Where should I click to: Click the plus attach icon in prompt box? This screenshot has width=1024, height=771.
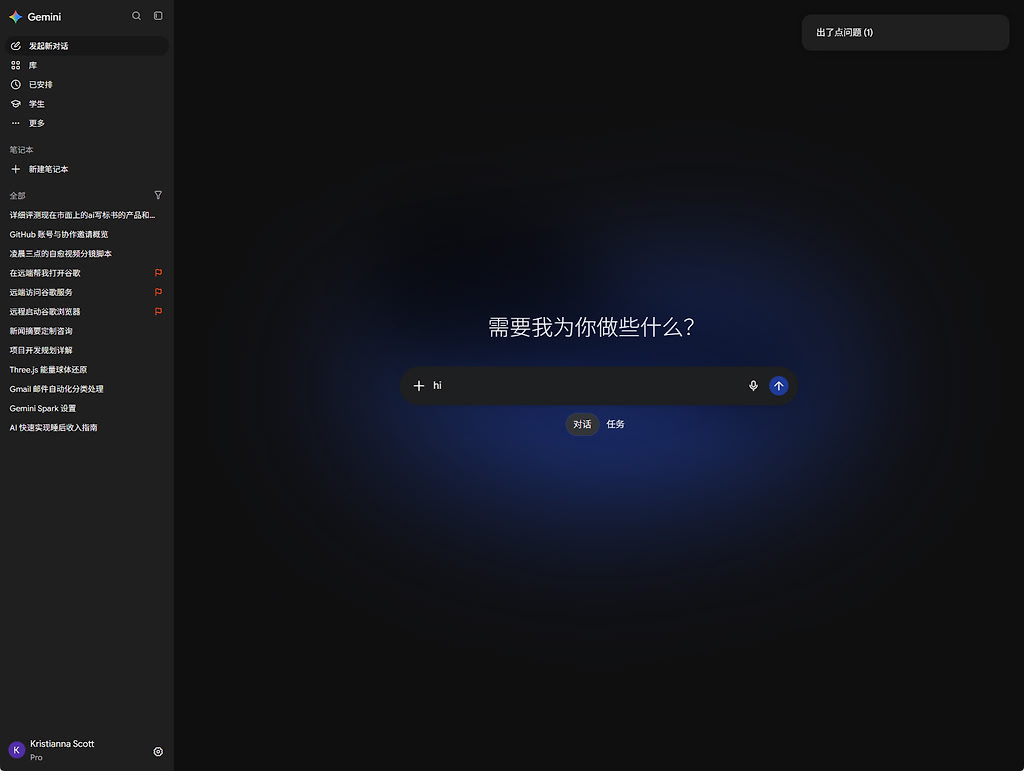419,386
